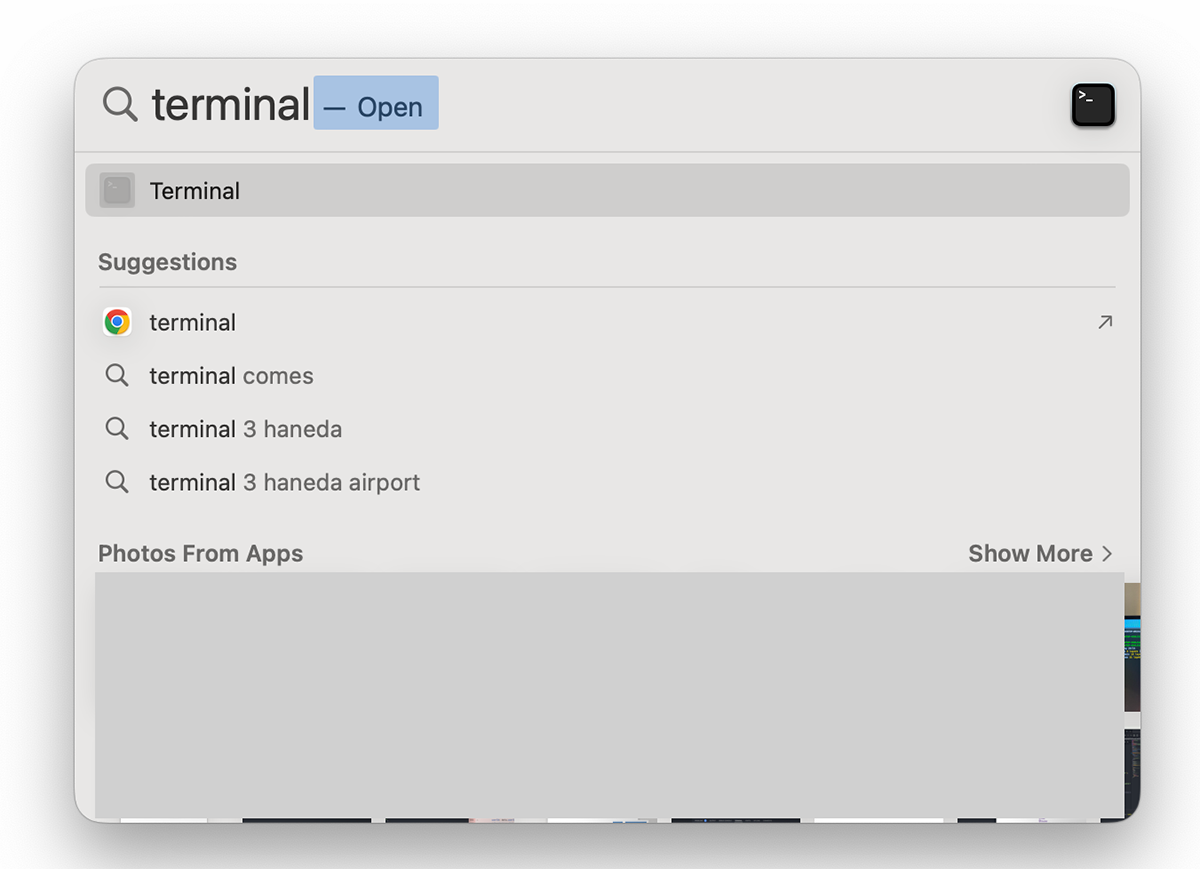Image resolution: width=1200 pixels, height=869 pixels.
Task: Select the terminal comes suggestion
Action: point(607,376)
